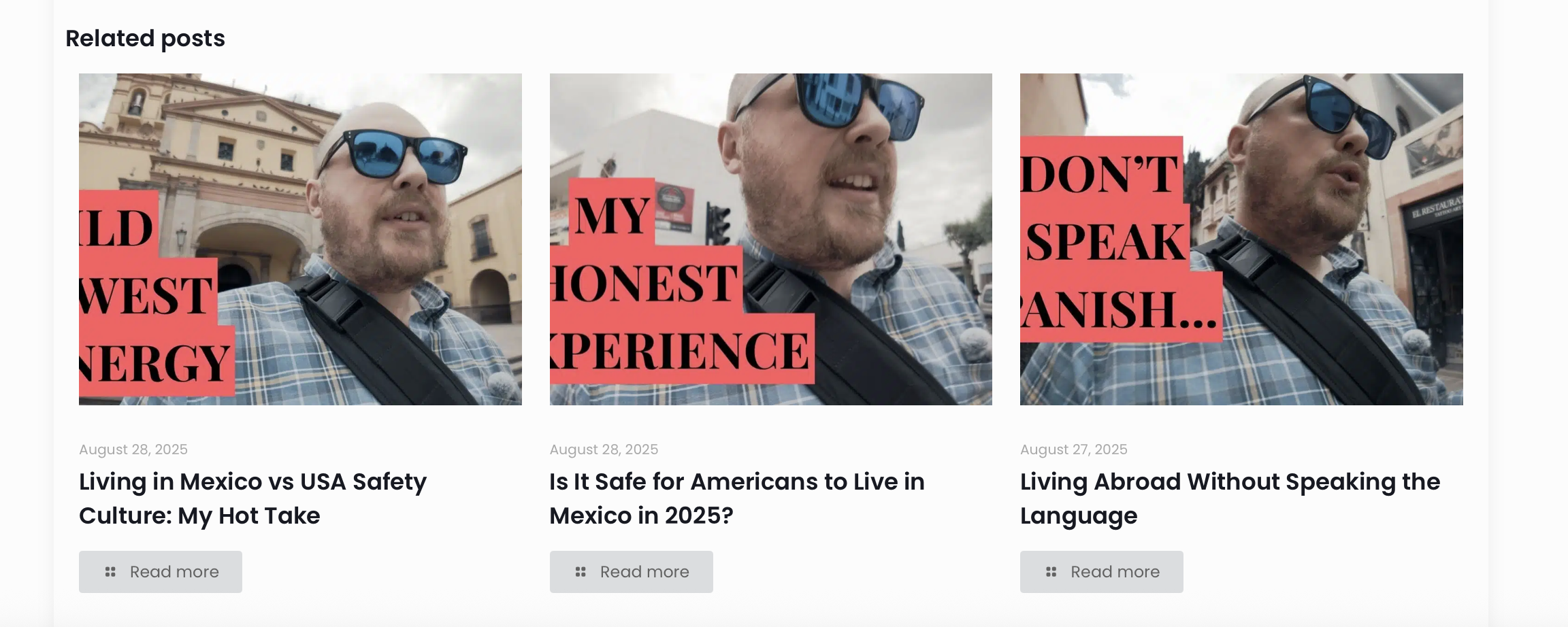Click August 28, 2025 date of first post
This screenshot has width=1568, height=627.
pyautogui.click(x=133, y=450)
